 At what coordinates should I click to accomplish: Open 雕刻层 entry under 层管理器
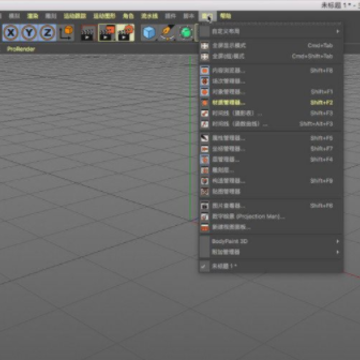click(271, 170)
